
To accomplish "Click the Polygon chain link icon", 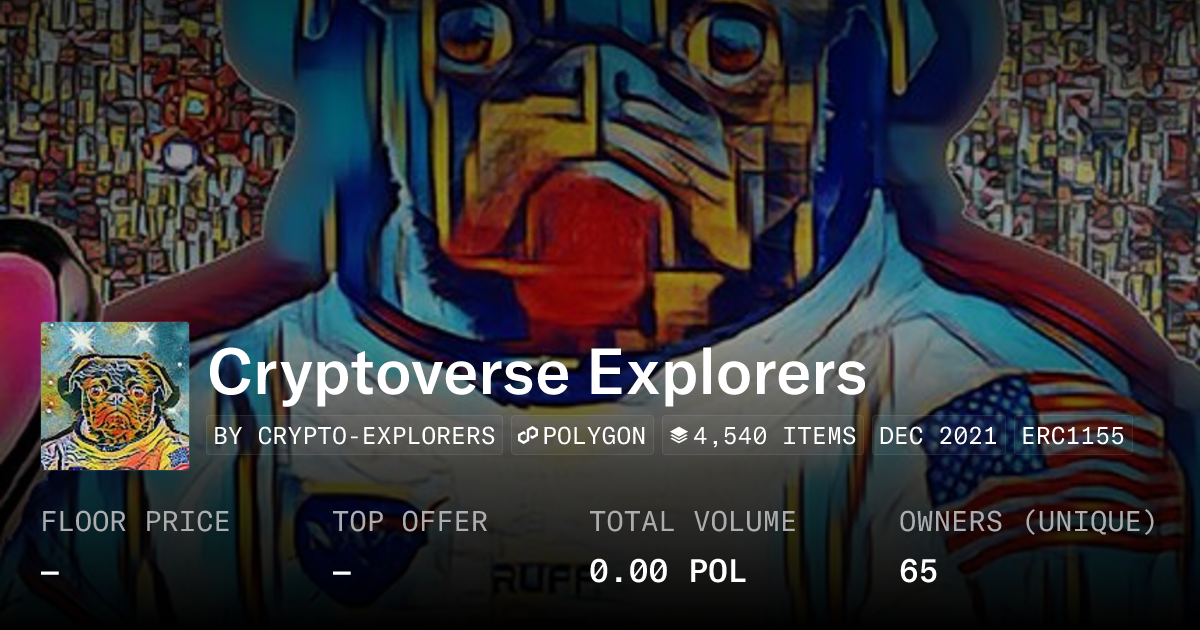I will coord(528,436).
